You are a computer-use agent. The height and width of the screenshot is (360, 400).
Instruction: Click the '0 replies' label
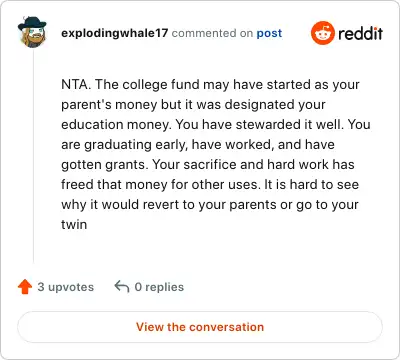click(159, 287)
